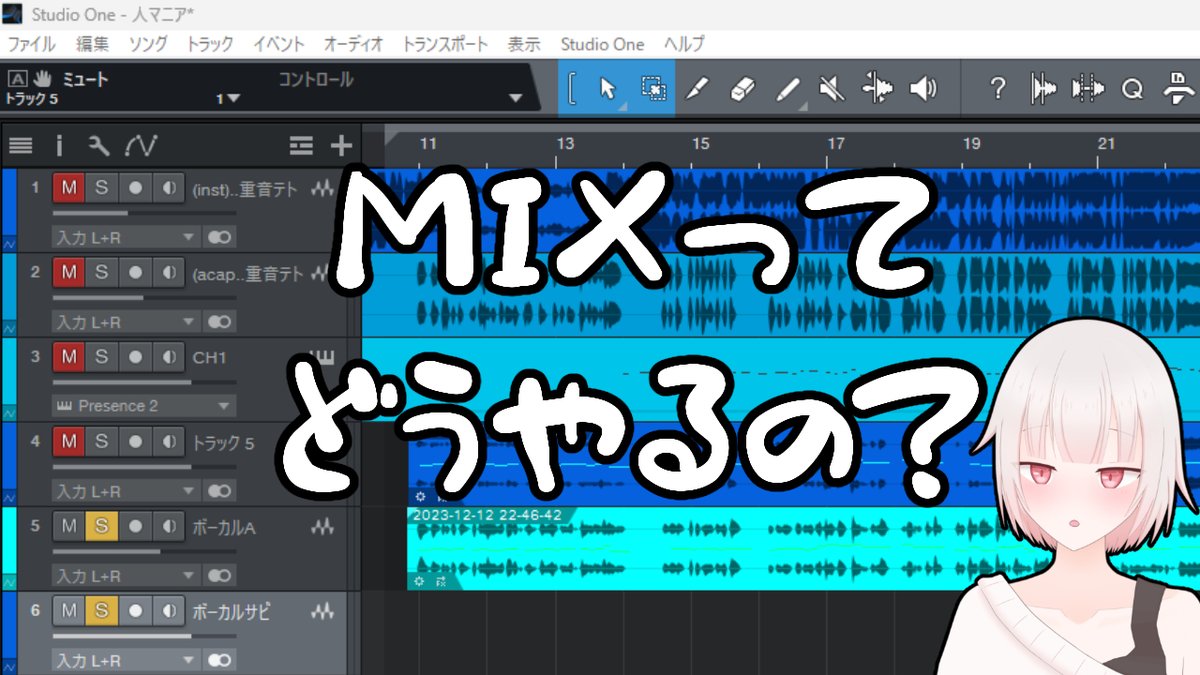Arm record on track 1
Image resolution: width=1200 pixels, height=675 pixels.
(x=135, y=188)
